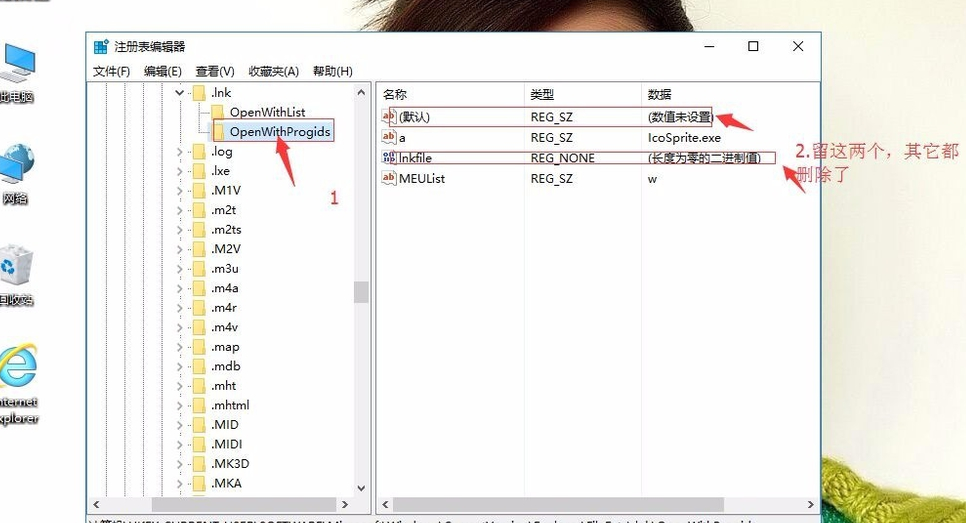Click REG_NONE type cell
Screen dimensions: 966x523
click(562, 158)
